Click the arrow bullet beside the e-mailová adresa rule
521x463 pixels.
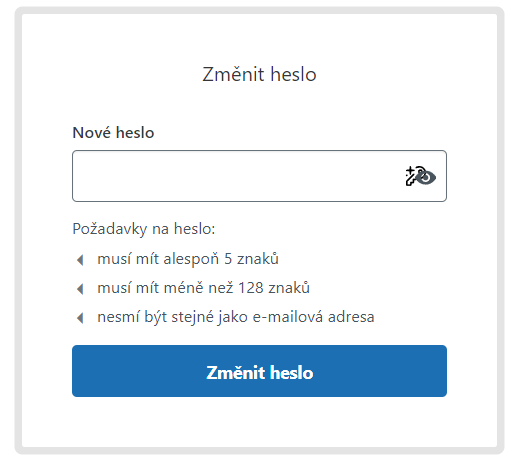[x=80, y=318]
